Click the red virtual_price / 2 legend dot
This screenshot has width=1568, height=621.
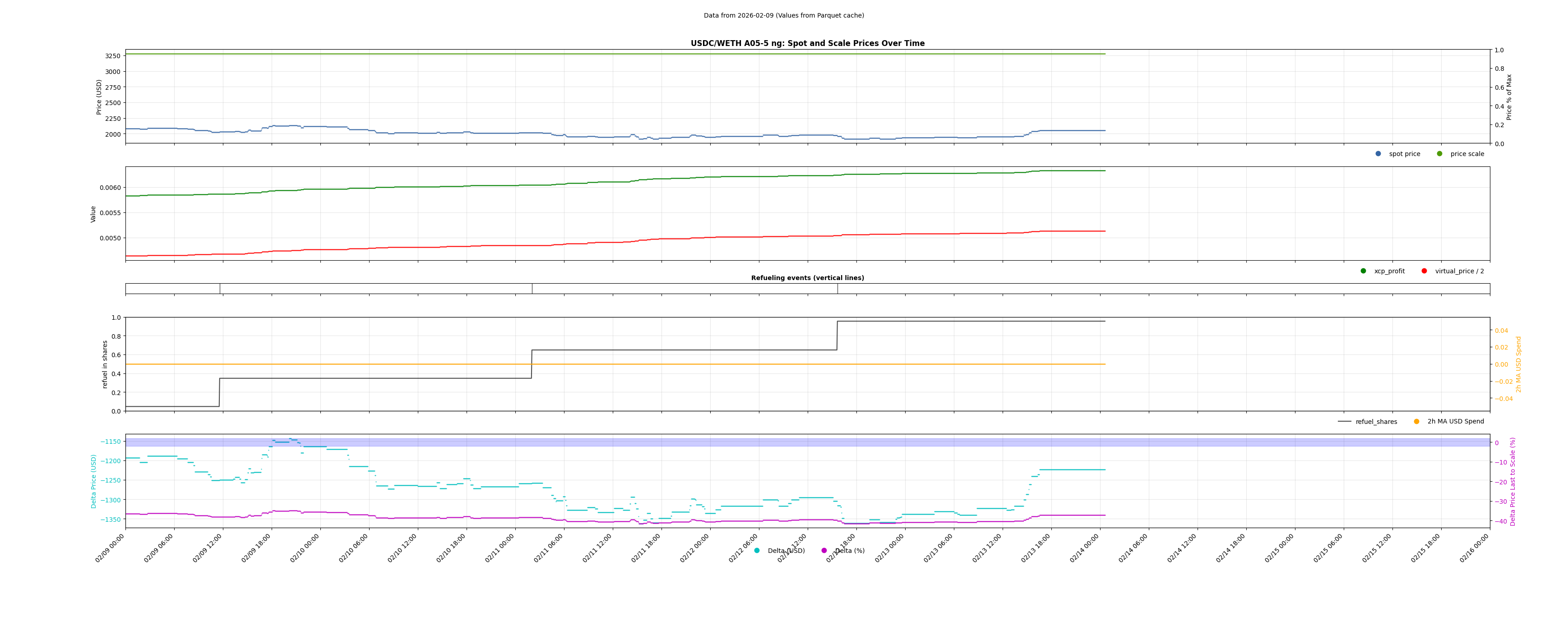point(1425,271)
